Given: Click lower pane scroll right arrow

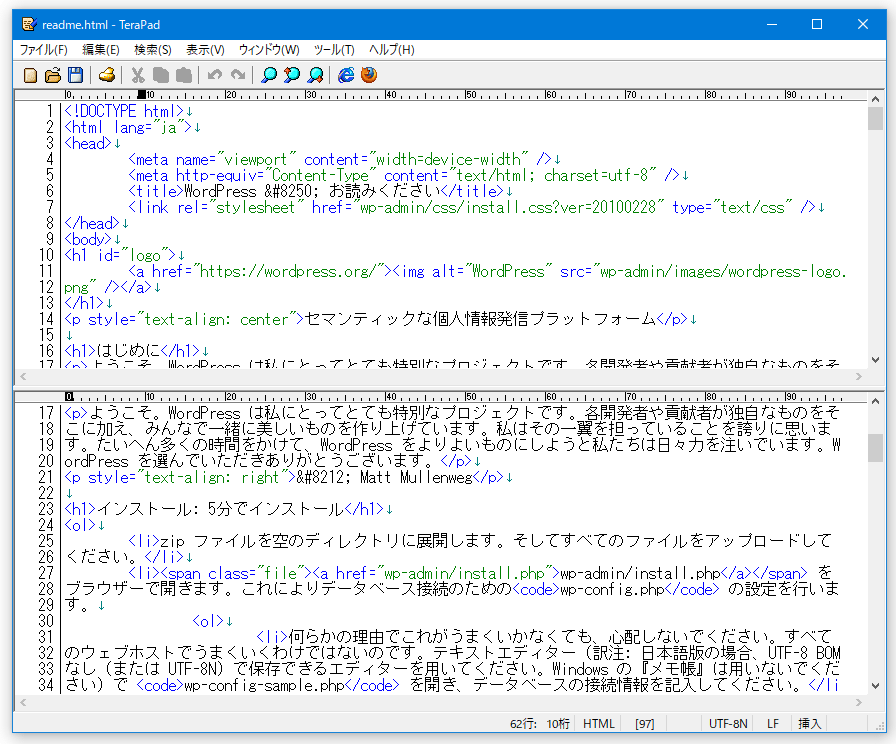Looking at the screenshot, I should [859, 702].
